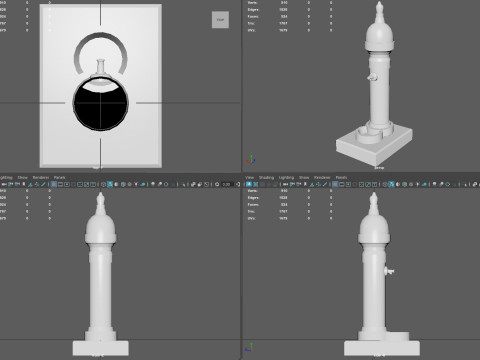Click Image Plane icon in lower-left panel toolbar
480x360 pixels.
30,184
